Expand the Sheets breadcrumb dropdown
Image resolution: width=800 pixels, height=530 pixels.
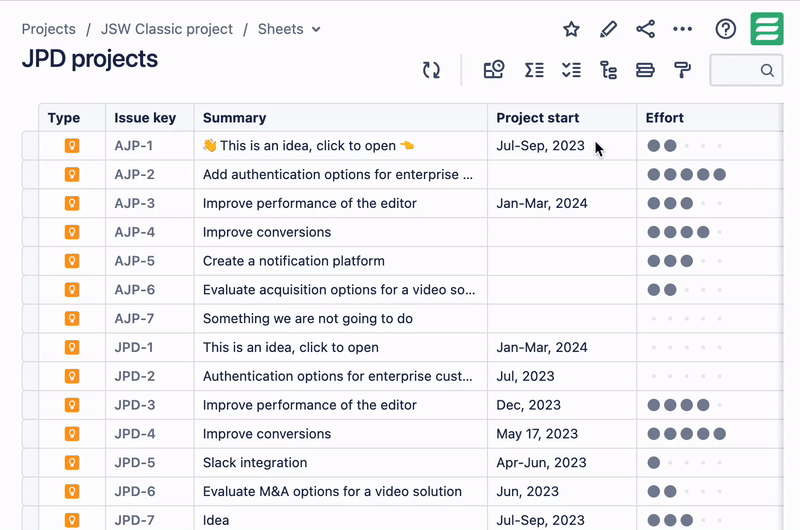(x=316, y=30)
